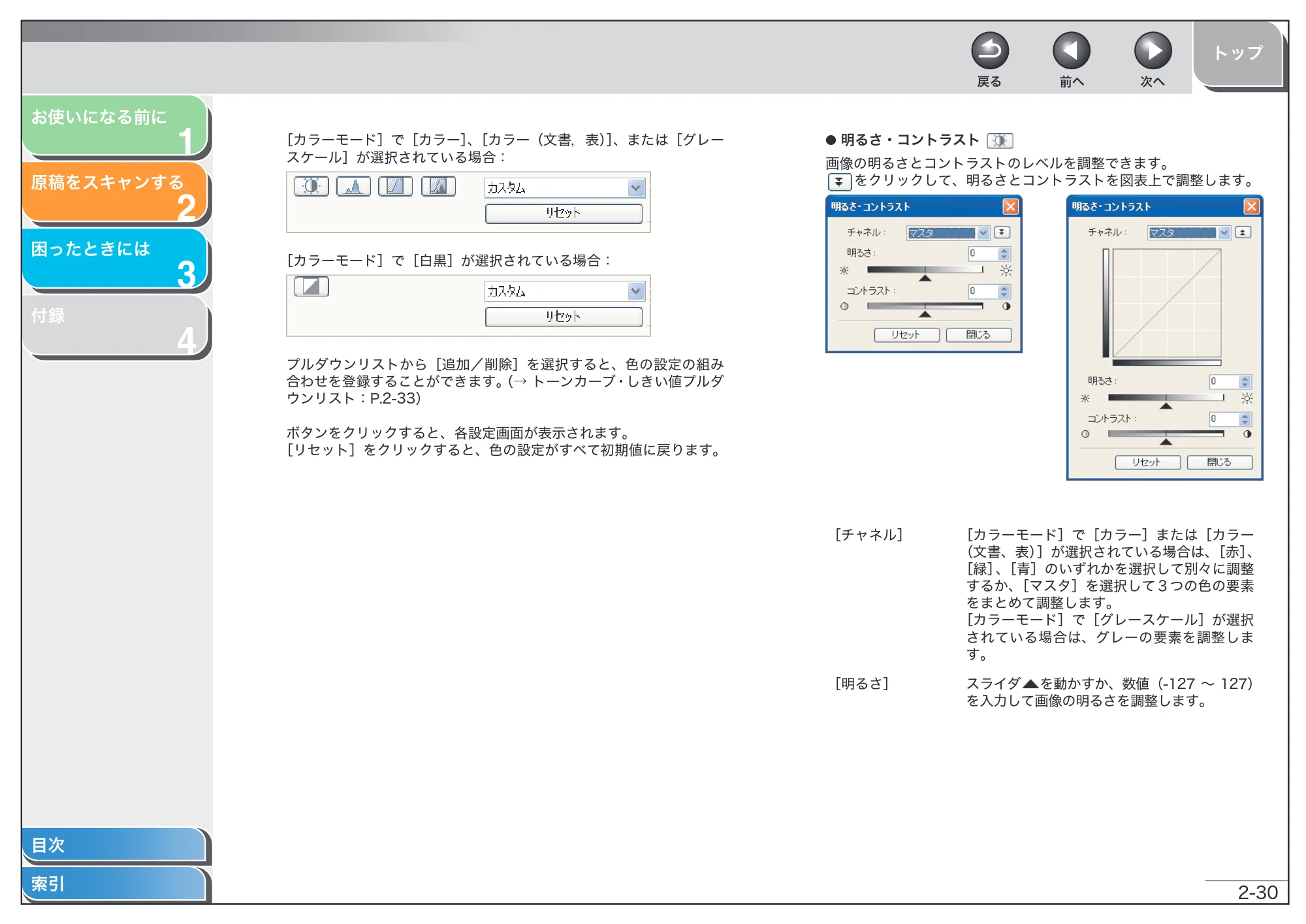Close the small 明るさ・コントラスト dialog
This screenshot has width=1306, height=924.
[x=1010, y=207]
